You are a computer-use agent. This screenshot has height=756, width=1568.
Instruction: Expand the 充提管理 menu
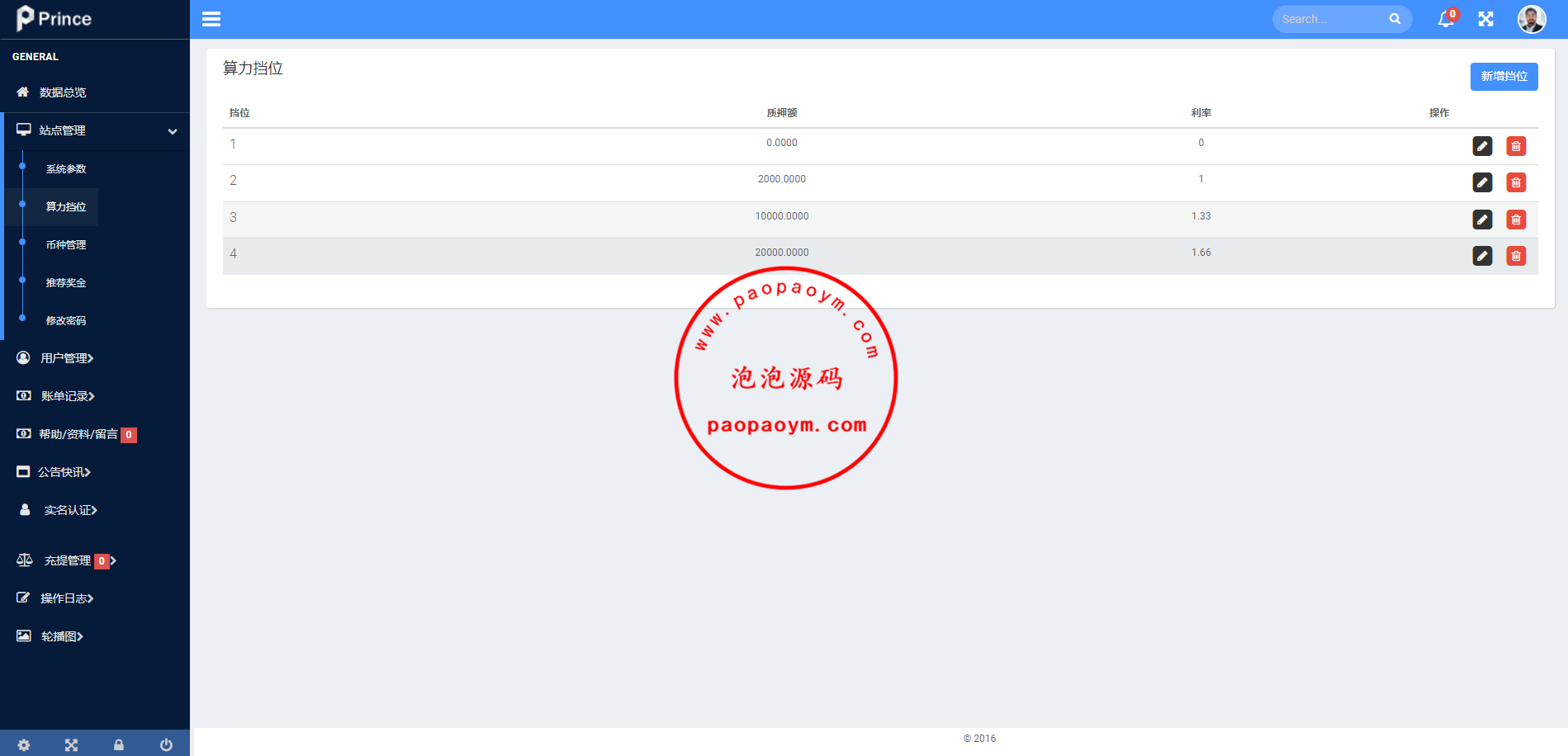point(68,560)
